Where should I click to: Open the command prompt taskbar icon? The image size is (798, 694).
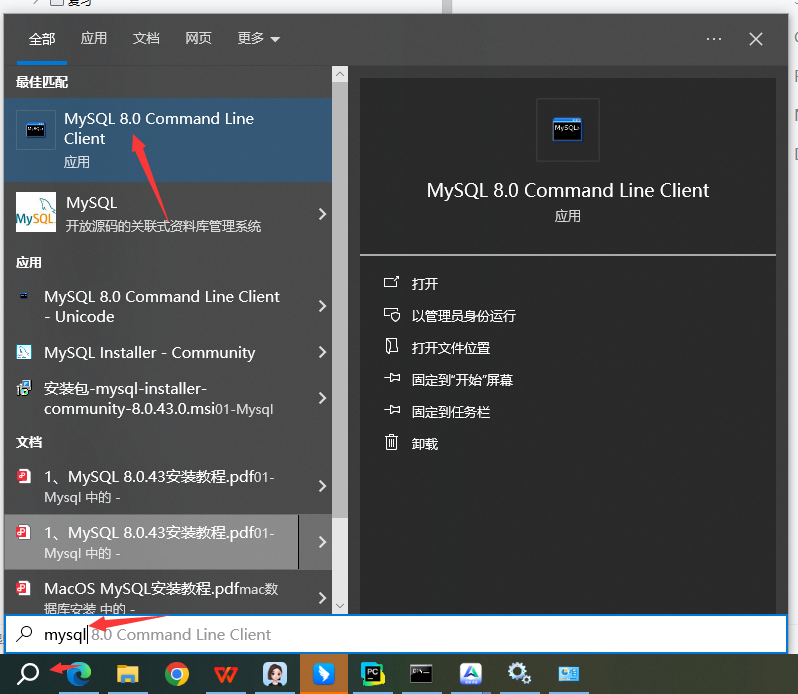click(421, 674)
